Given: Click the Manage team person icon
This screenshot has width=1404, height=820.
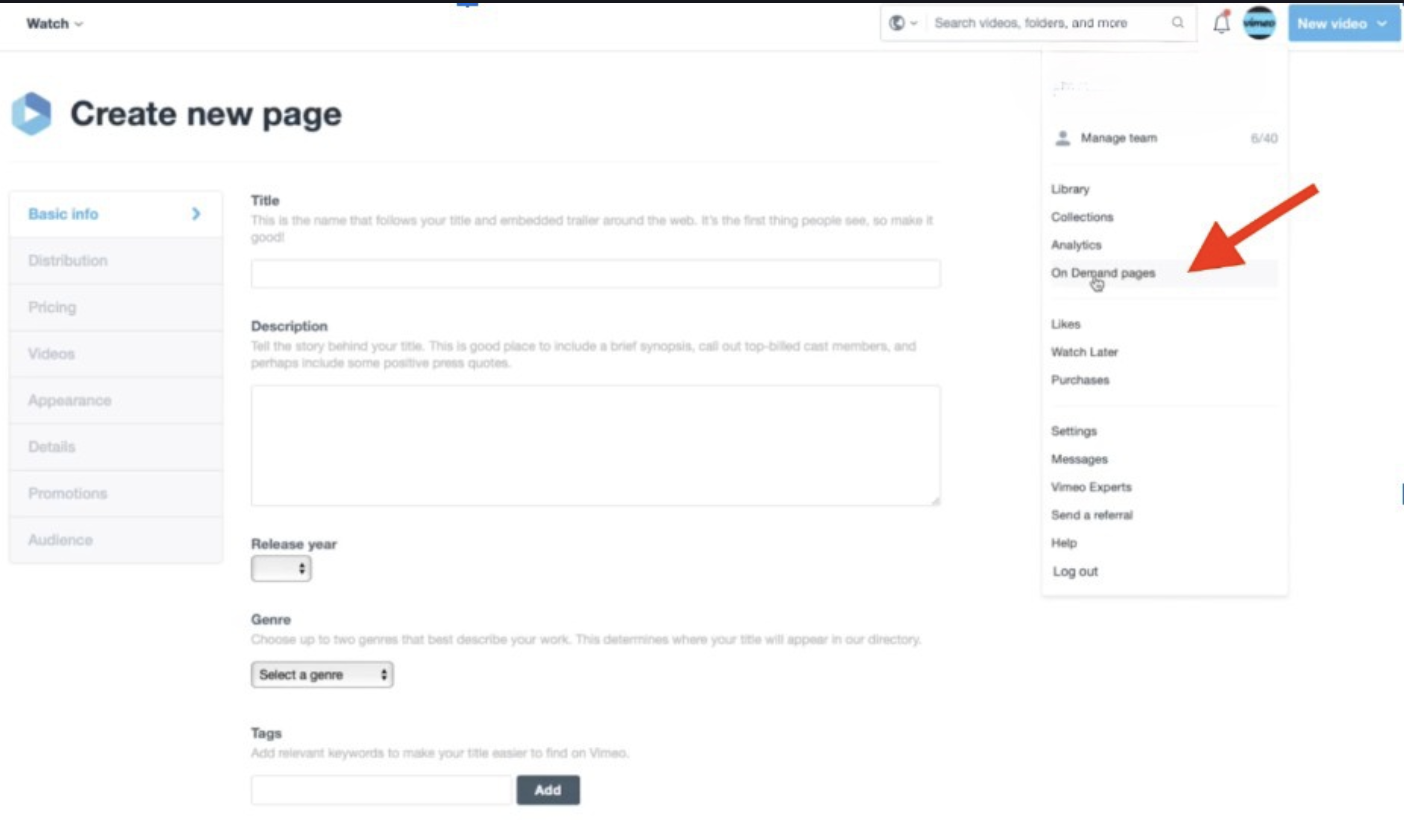Looking at the screenshot, I should (x=1062, y=138).
